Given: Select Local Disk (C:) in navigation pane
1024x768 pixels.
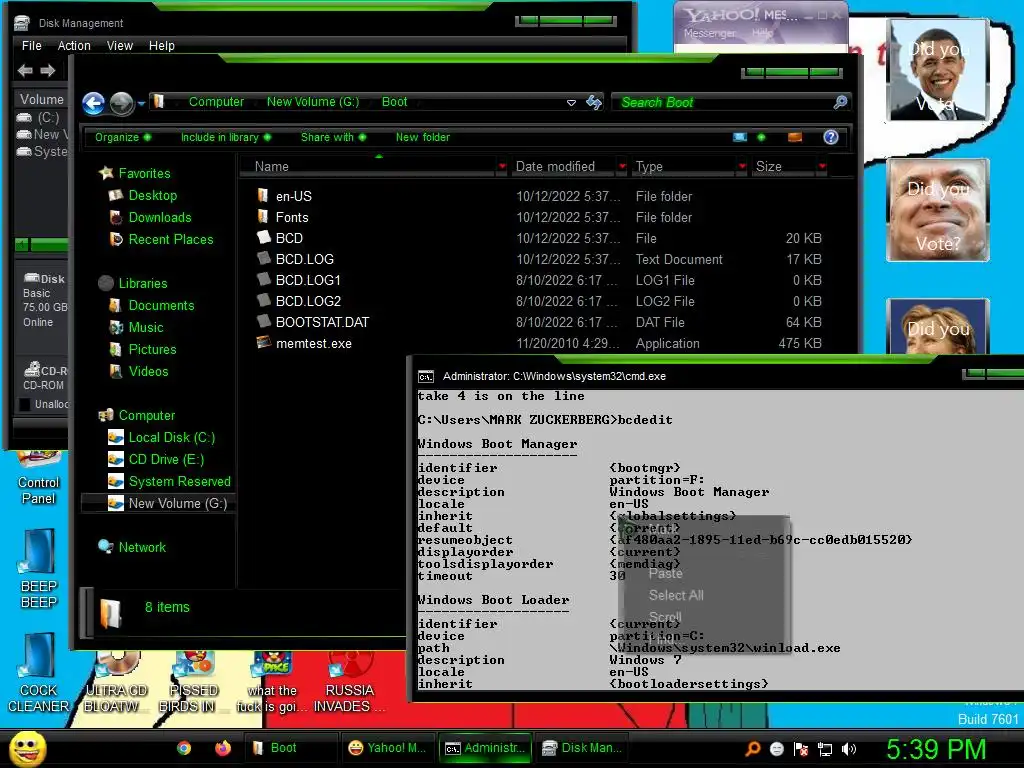Looking at the screenshot, I should click(172, 438).
